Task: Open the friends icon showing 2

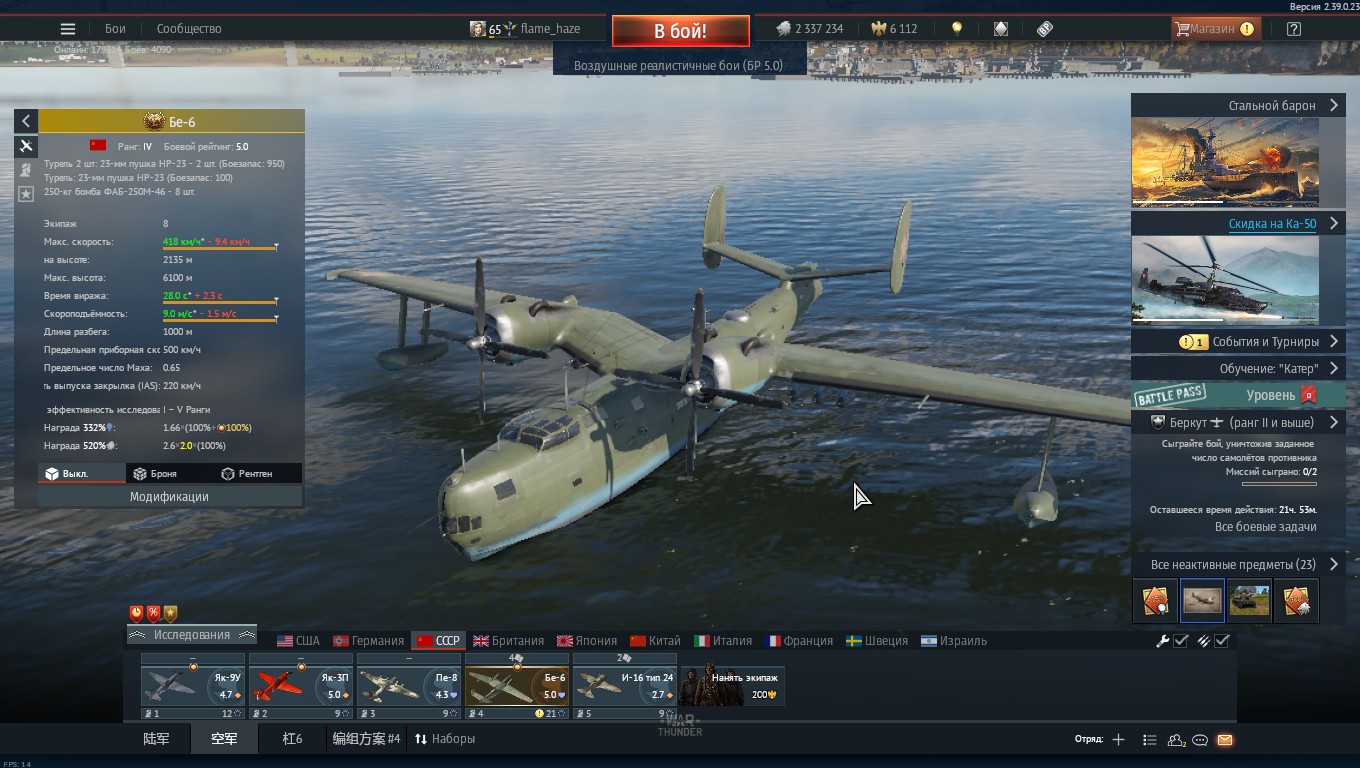Action: click(1176, 740)
